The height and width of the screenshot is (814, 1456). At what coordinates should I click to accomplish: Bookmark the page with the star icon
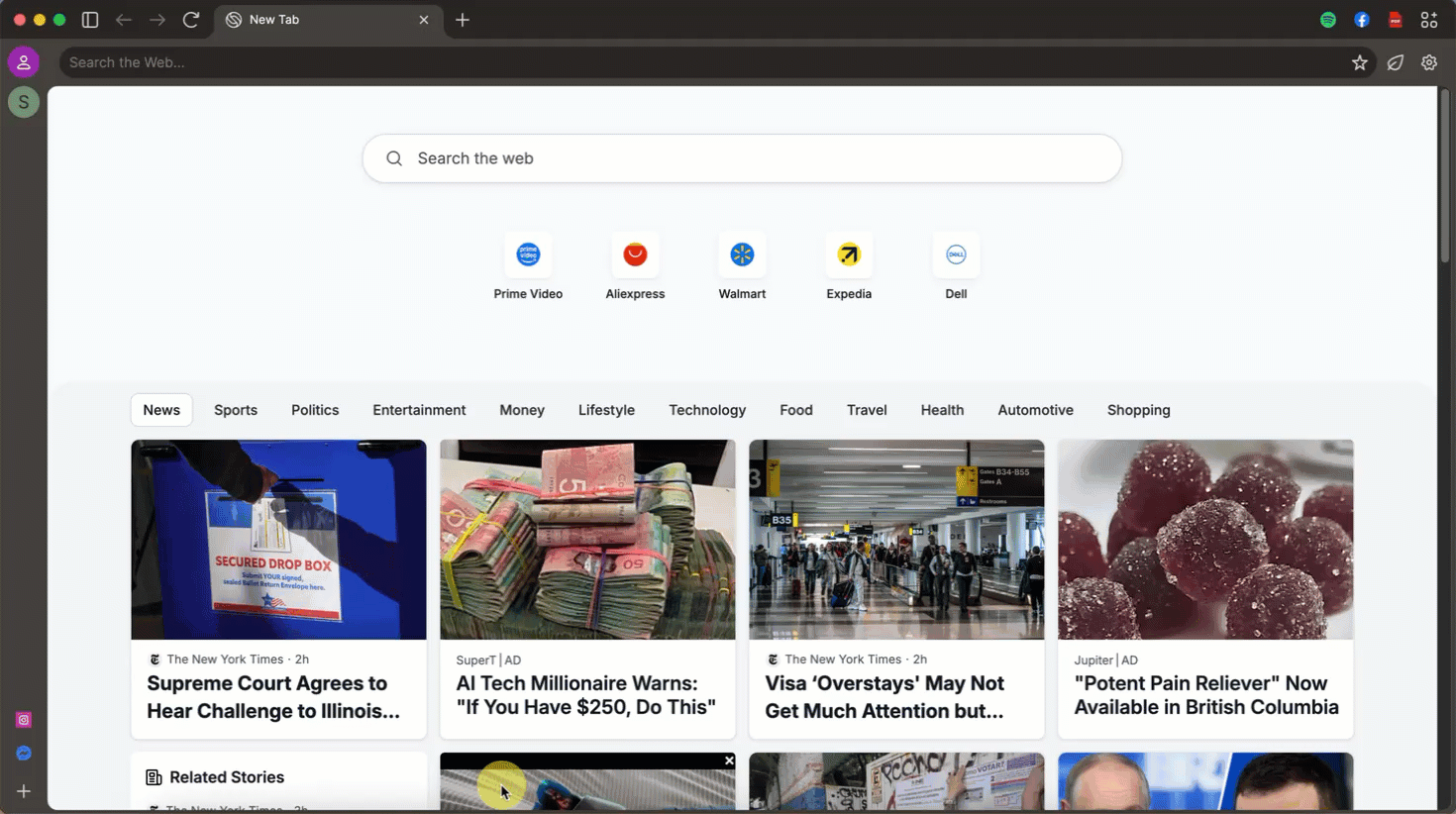(x=1360, y=62)
